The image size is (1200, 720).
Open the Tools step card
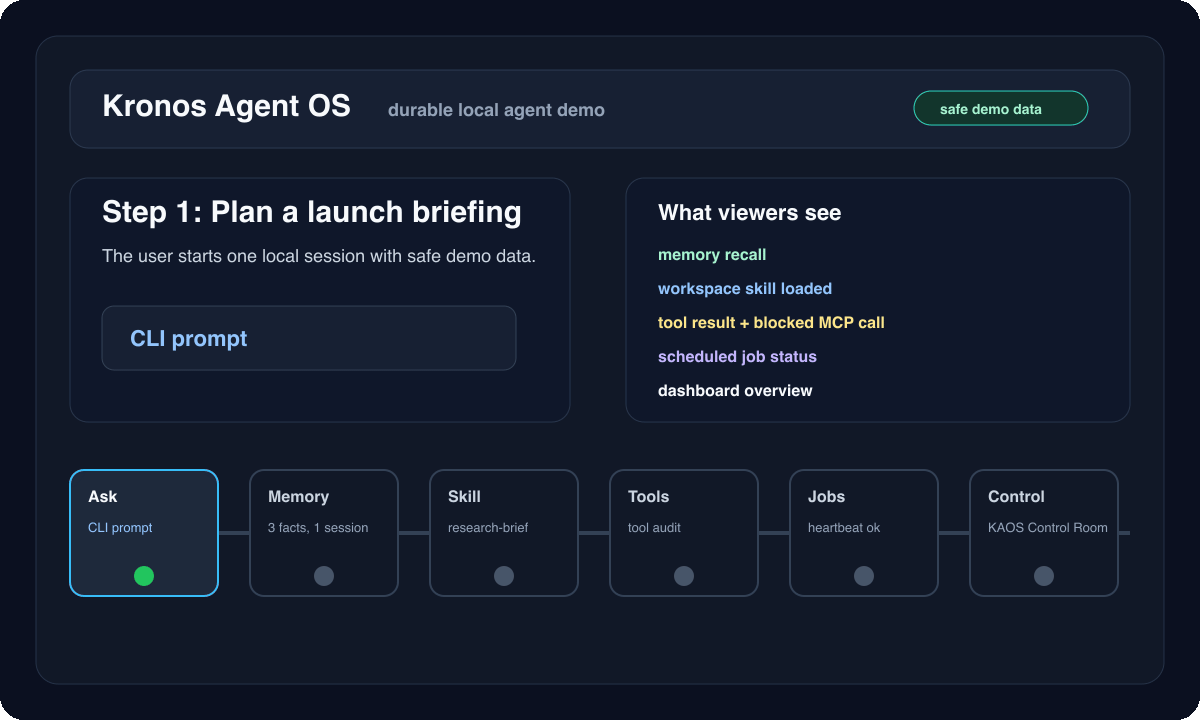684,533
